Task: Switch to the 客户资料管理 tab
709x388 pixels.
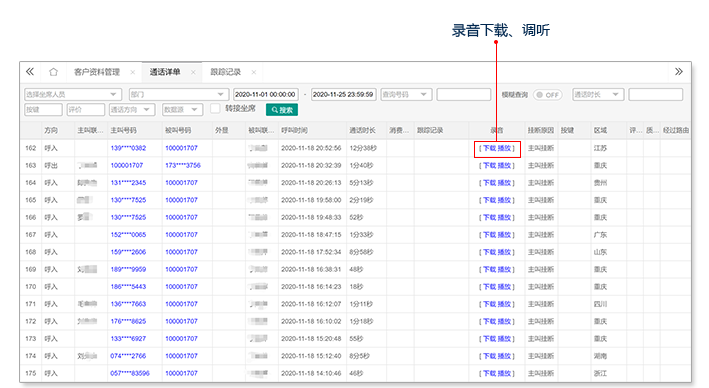Action: (97, 72)
